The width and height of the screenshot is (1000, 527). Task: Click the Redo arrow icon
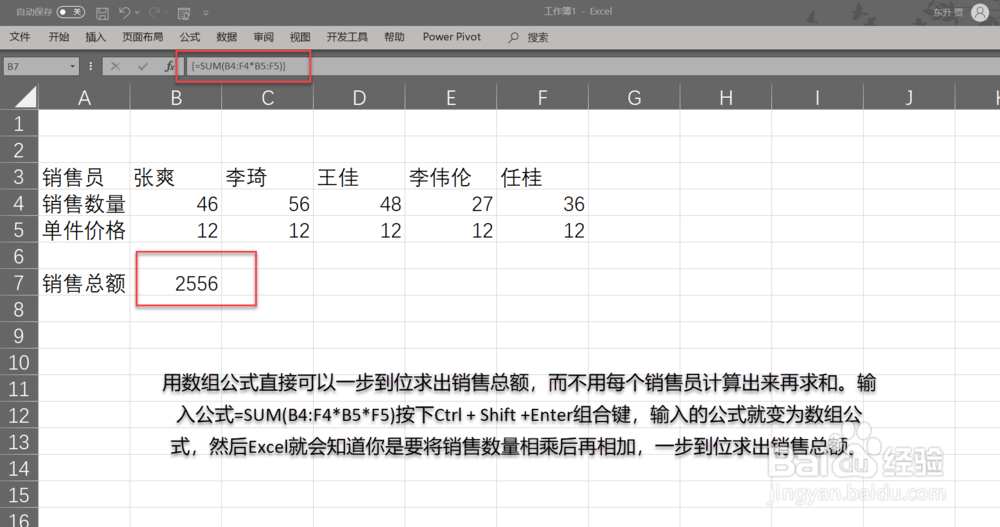[x=154, y=12]
